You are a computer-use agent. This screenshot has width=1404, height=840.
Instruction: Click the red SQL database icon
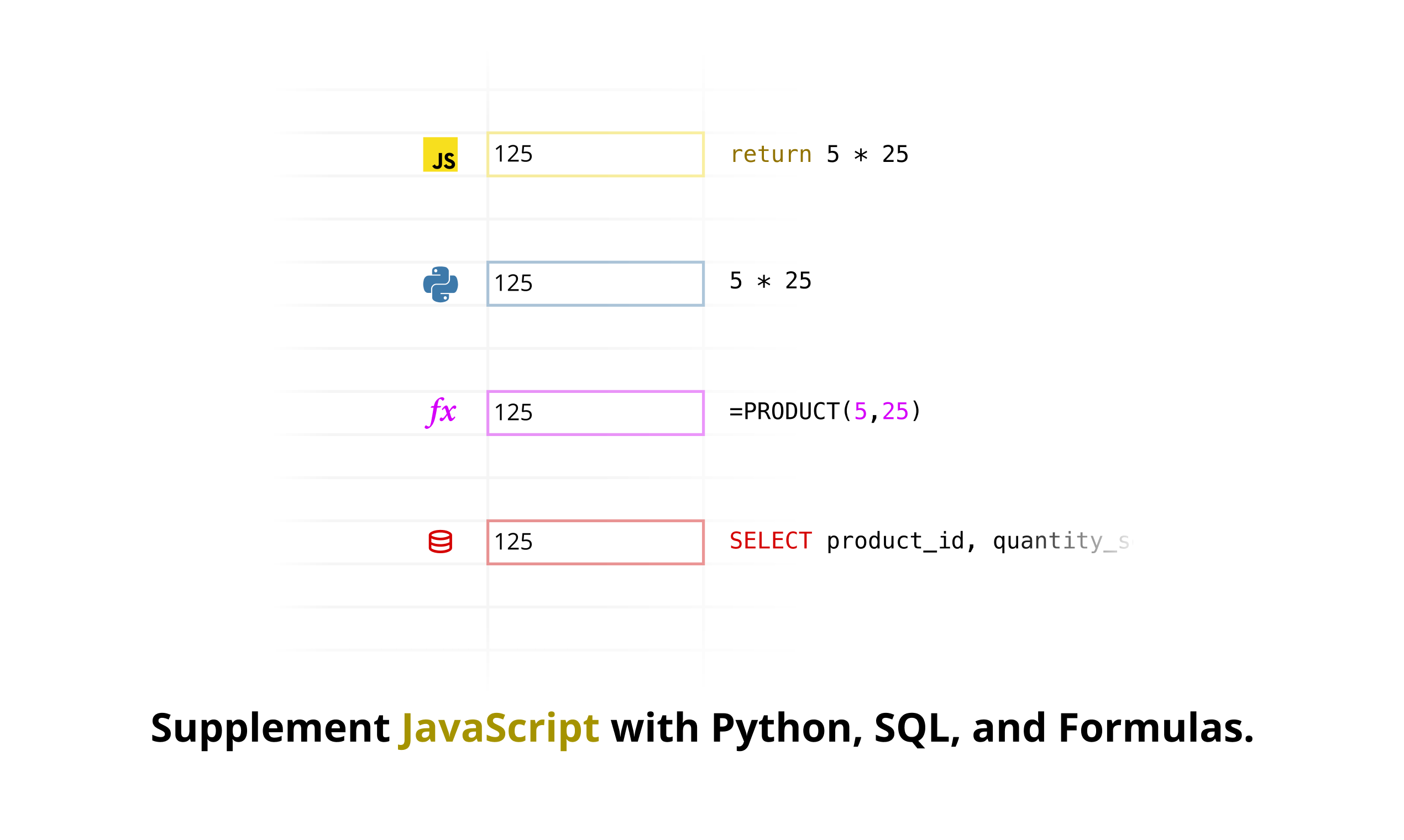440,542
